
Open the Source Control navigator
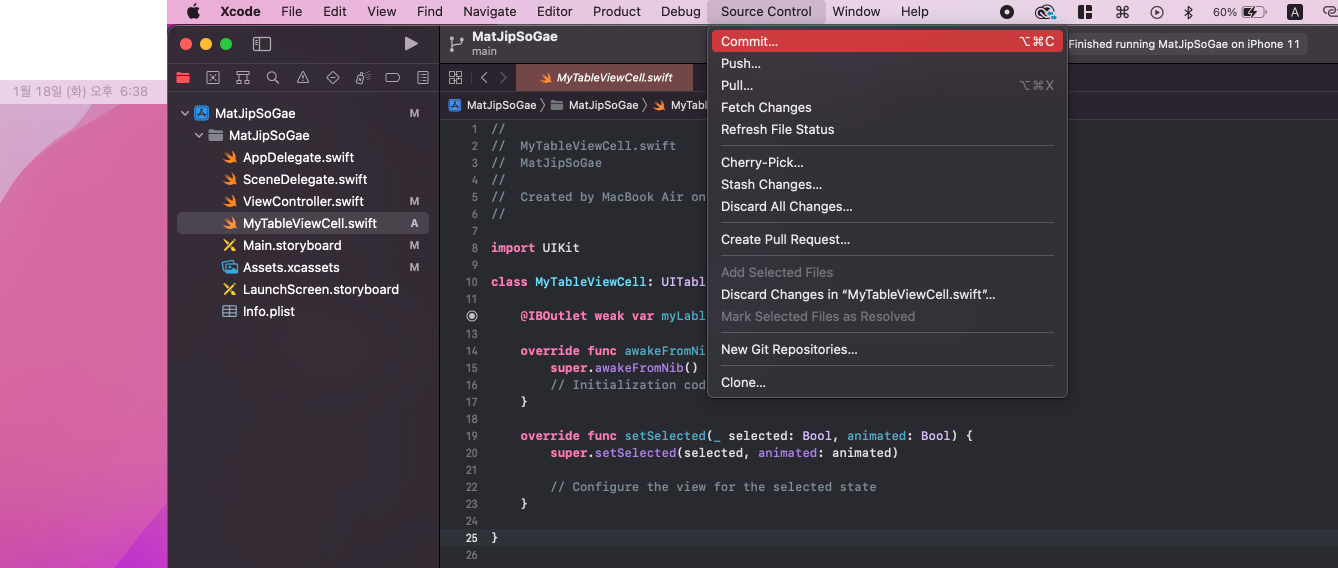point(213,77)
